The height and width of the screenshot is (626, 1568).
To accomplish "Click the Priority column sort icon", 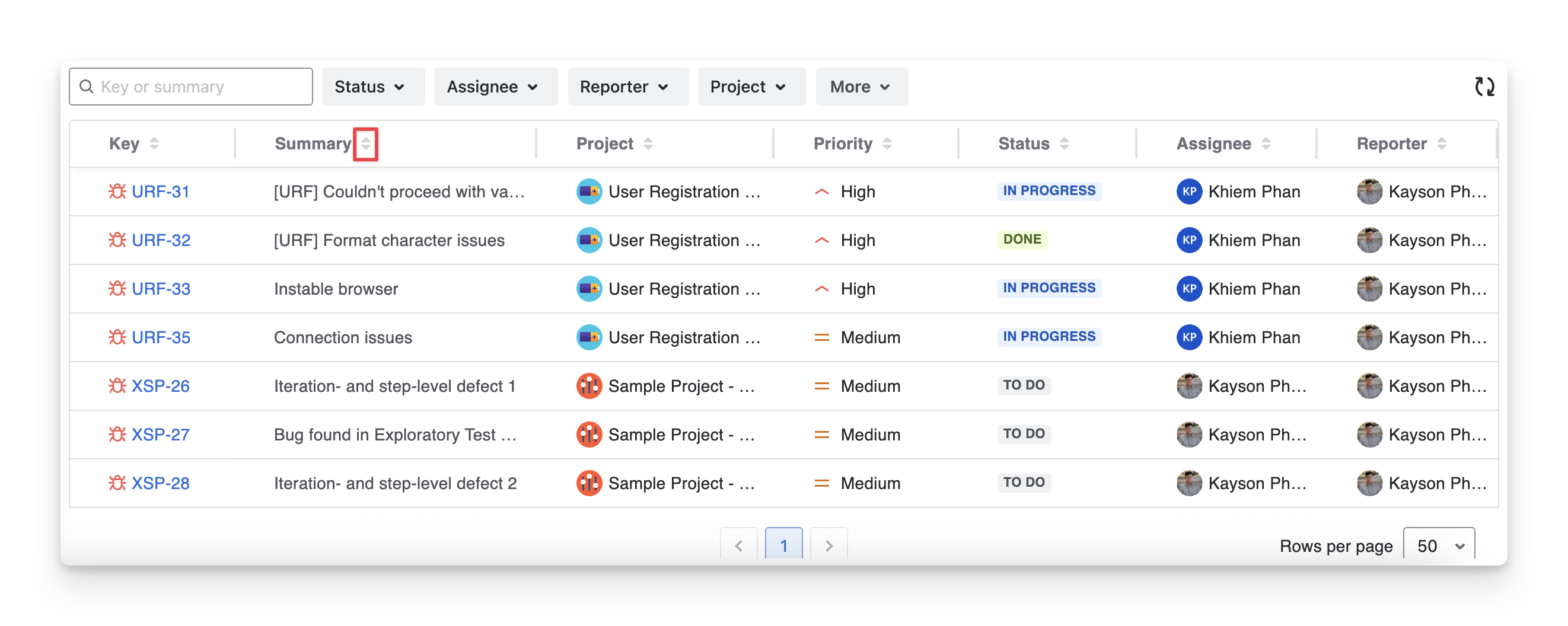I will [x=887, y=144].
